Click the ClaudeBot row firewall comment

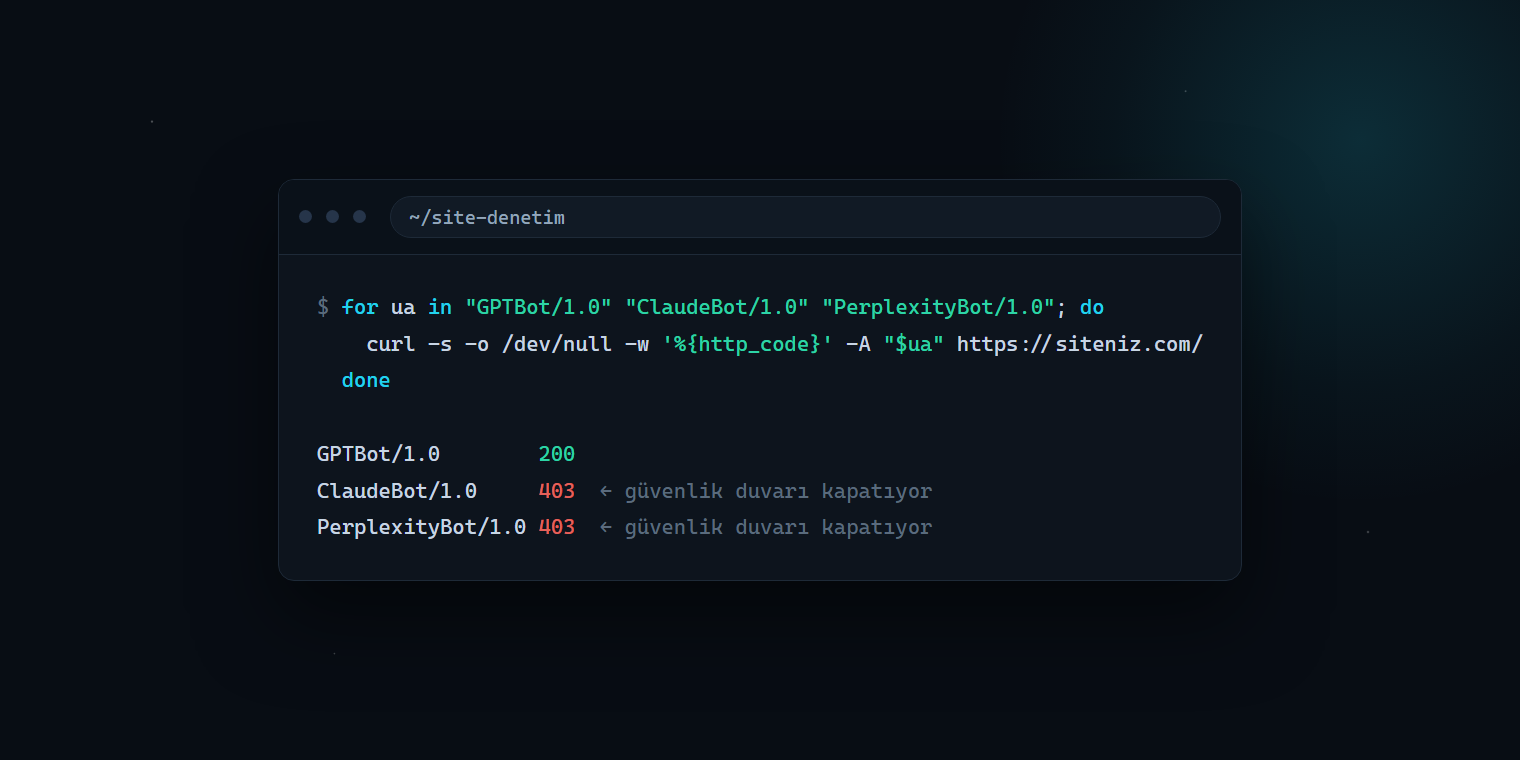coord(765,491)
